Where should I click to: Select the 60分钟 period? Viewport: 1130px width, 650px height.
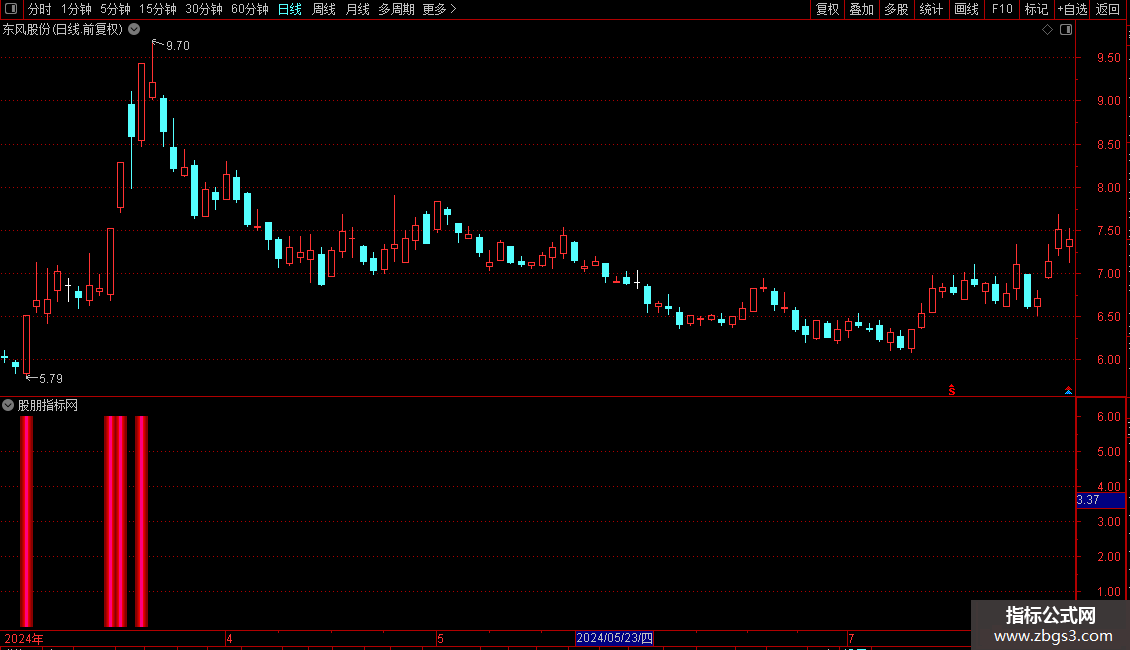(x=250, y=9)
